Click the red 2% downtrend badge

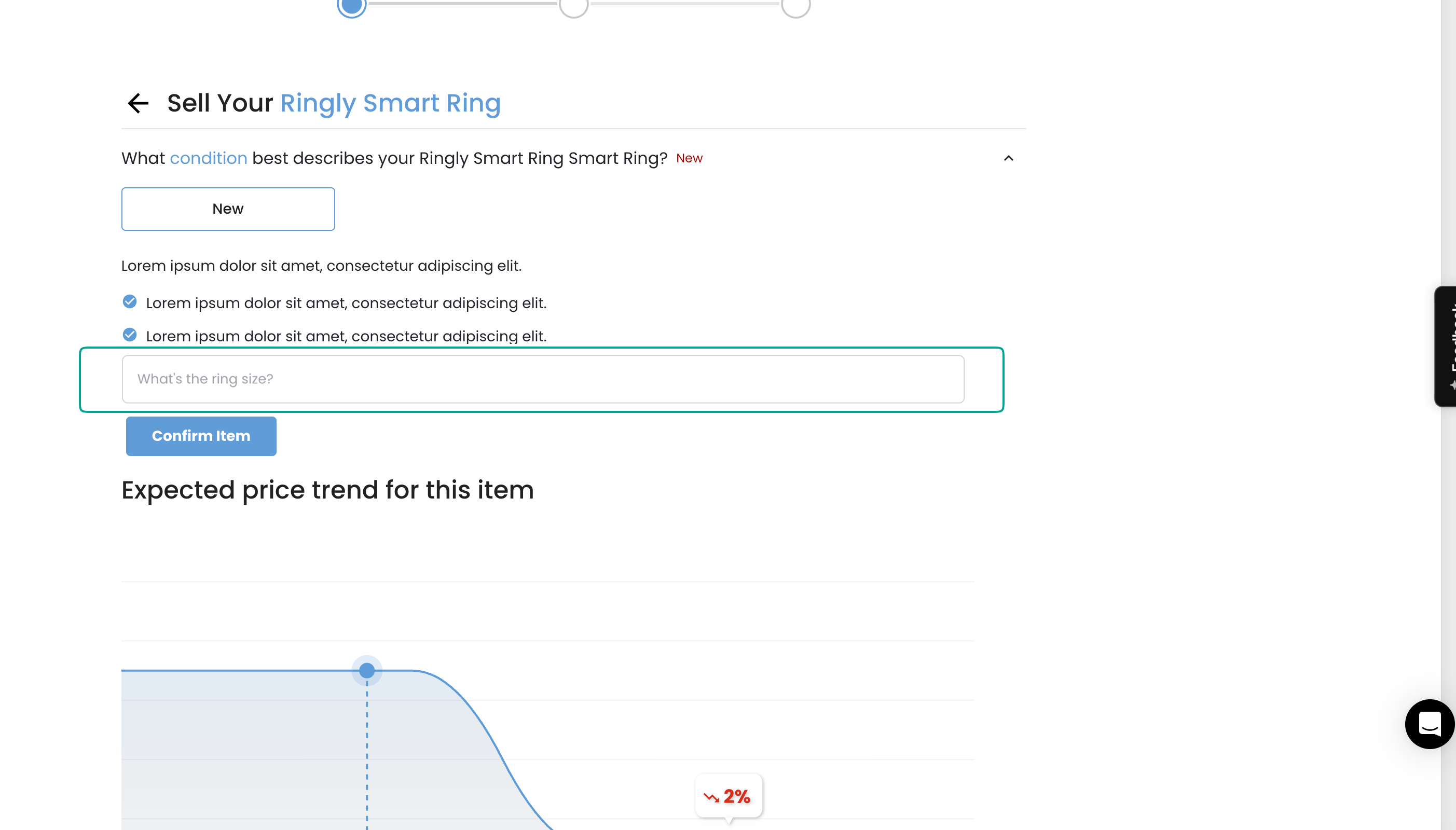coord(729,796)
